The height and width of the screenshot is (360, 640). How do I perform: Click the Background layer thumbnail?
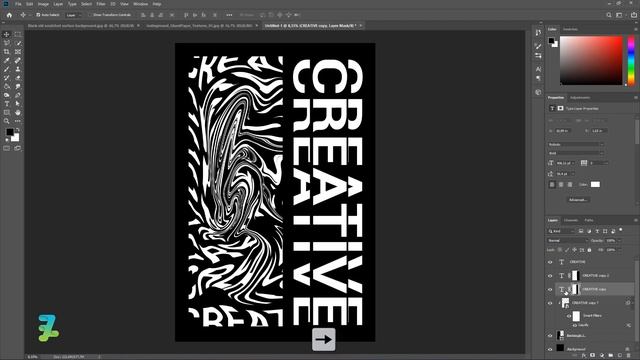click(560, 348)
